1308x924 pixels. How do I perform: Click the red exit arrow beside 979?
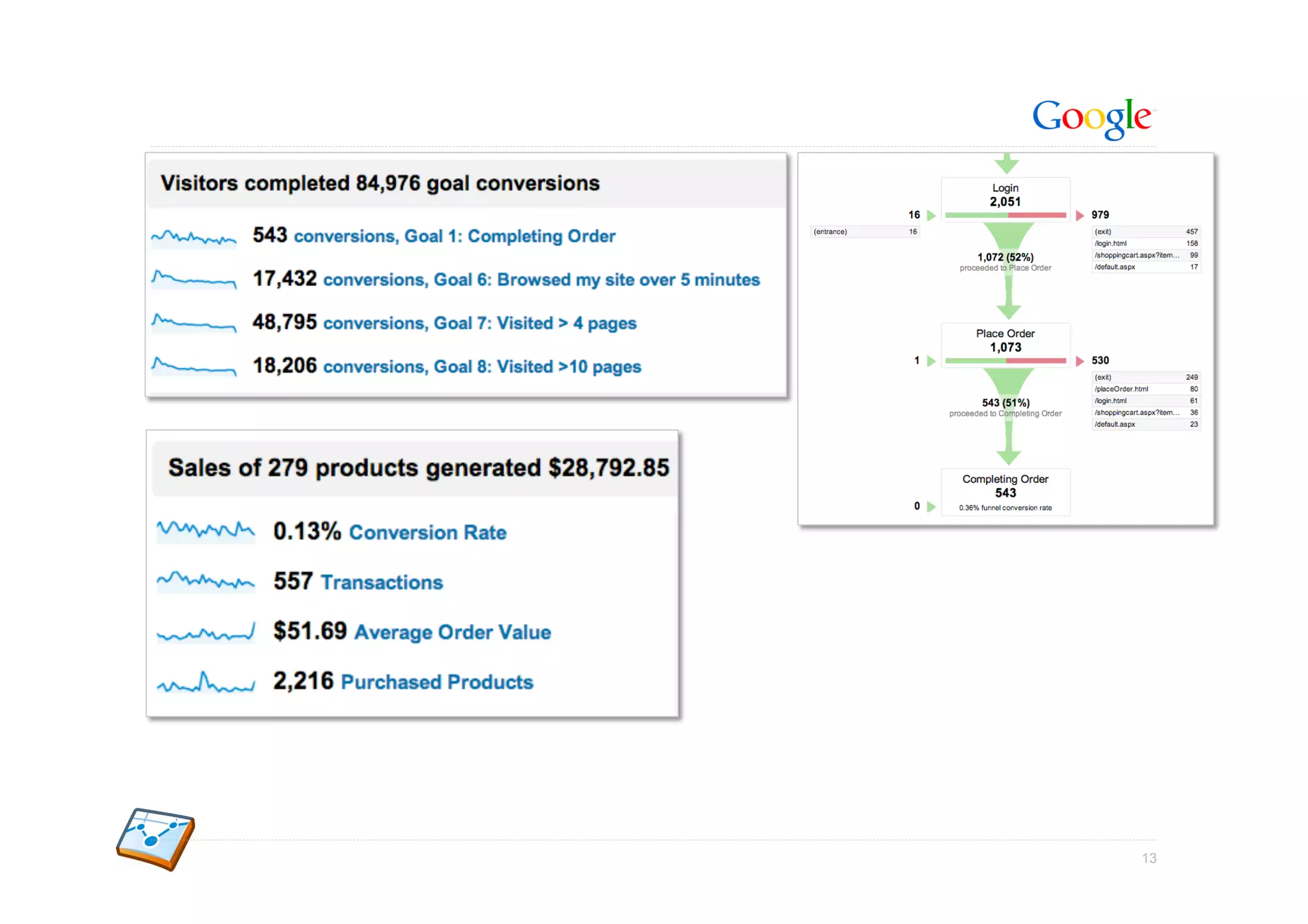(x=1080, y=216)
